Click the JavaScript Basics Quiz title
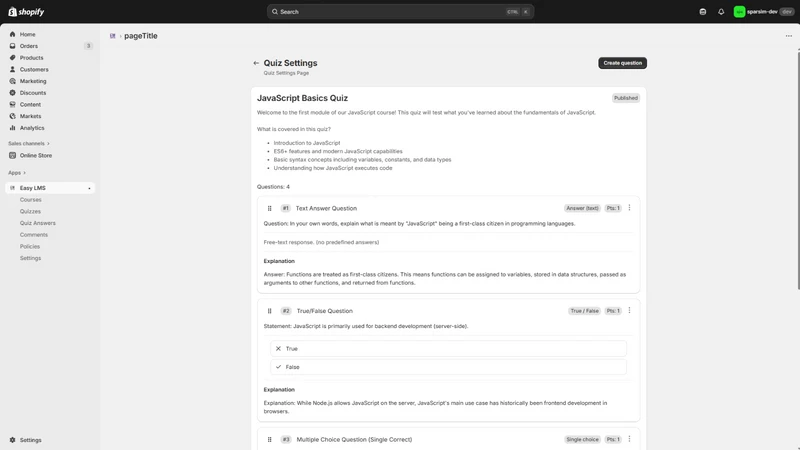The height and width of the screenshot is (450, 800). point(302,98)
